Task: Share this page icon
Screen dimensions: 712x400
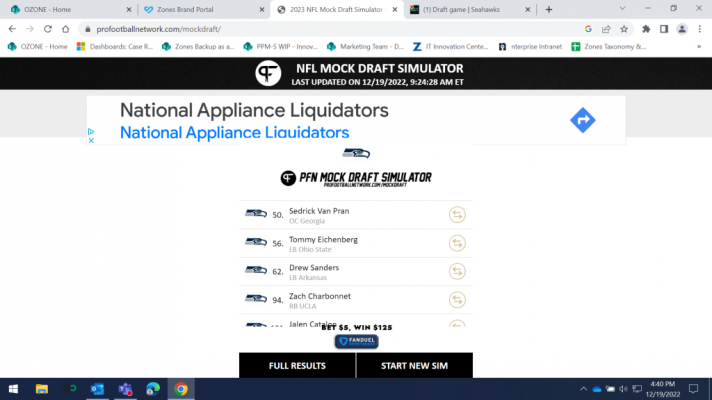Action: (x=606, y=29)
